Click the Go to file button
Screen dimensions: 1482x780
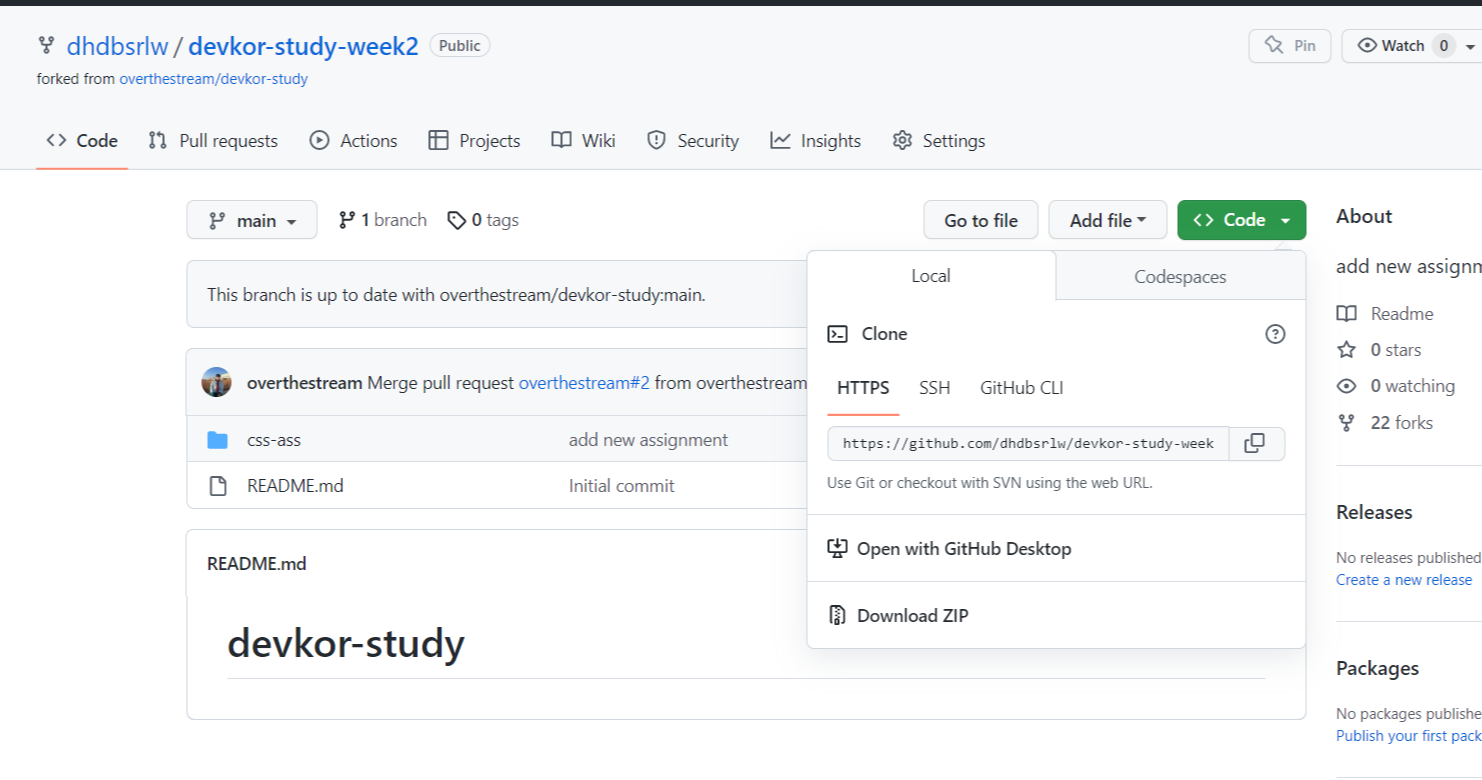(981, 220)
